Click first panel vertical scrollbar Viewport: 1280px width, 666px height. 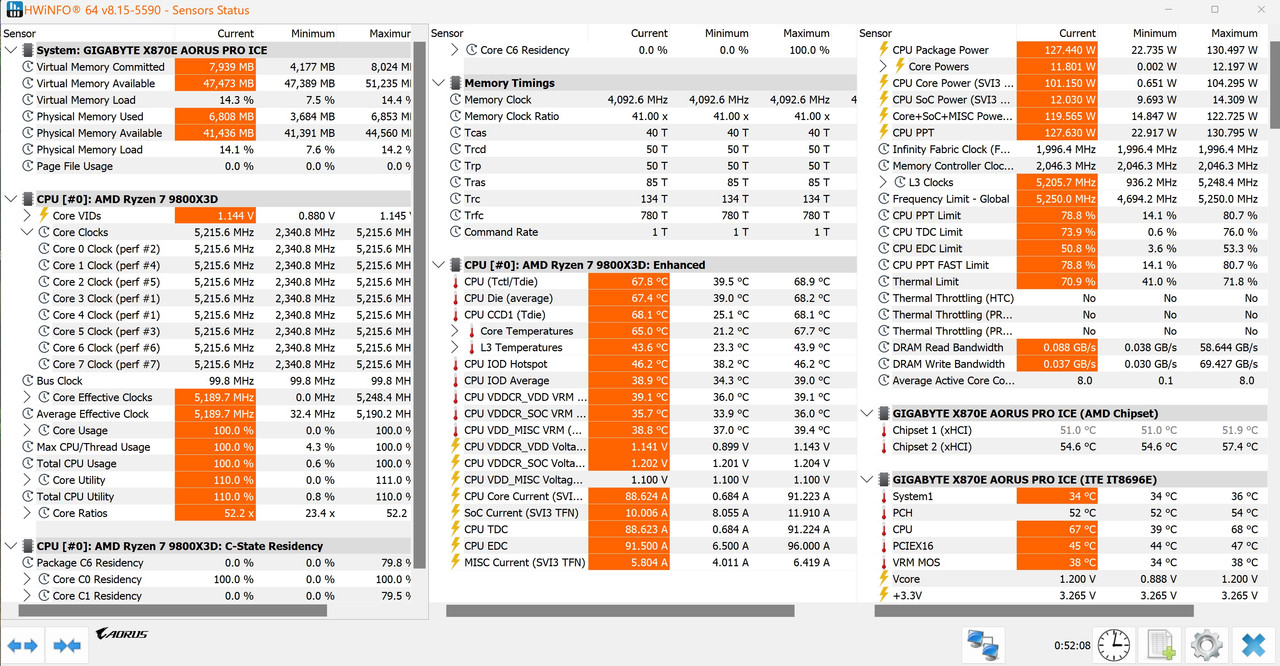[x=421, y=305]
